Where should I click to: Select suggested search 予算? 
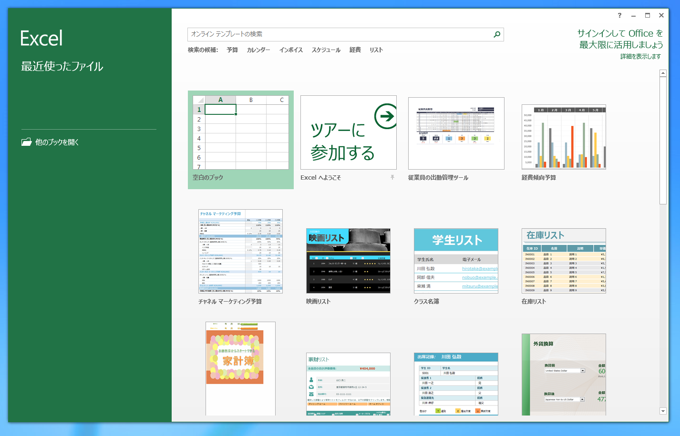(x=232, y=50)
